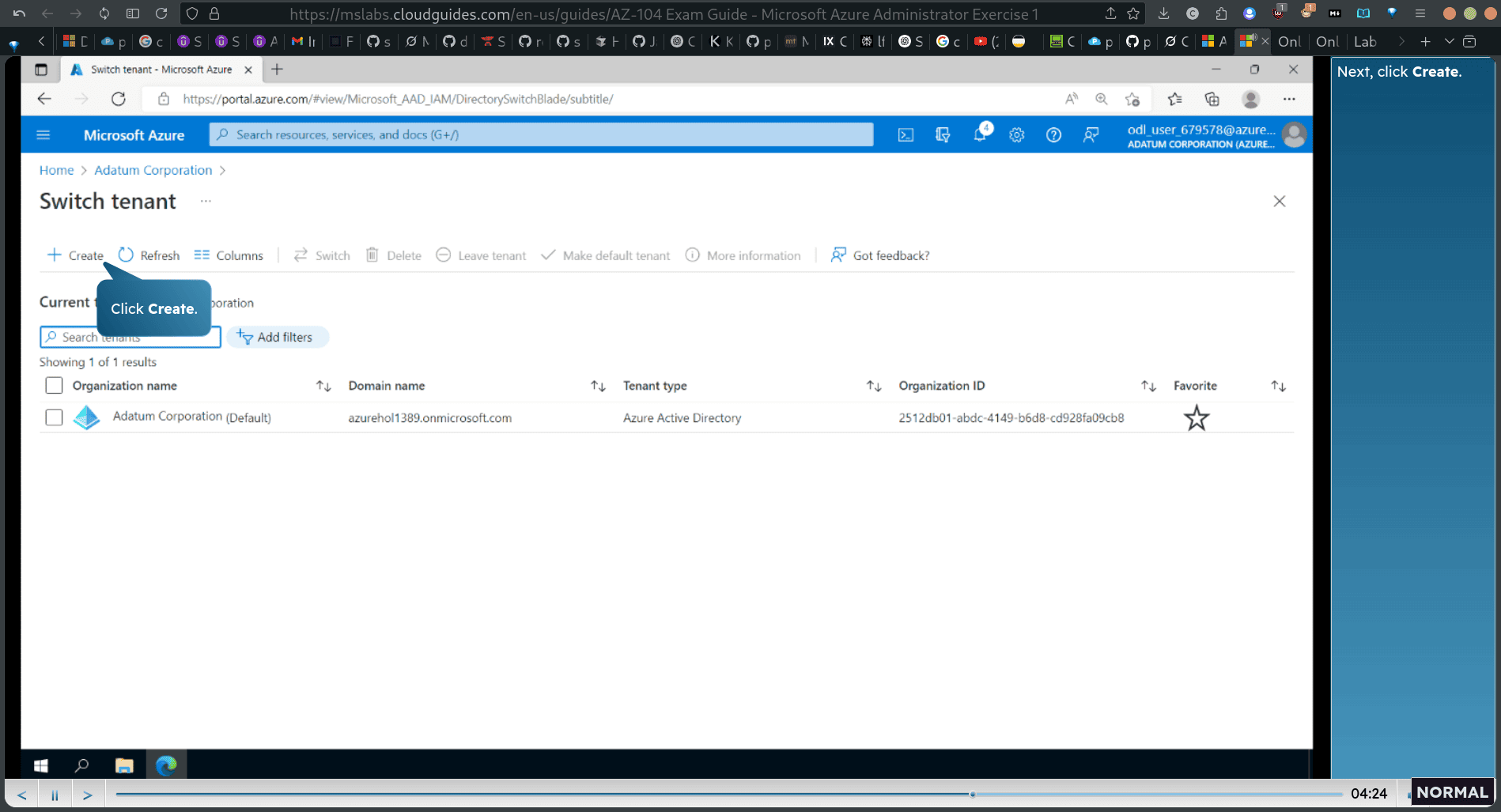Mark Adatum Corporation as favorite star
This screenshot has width=1501, height=812.
(x=1197, y=417)
